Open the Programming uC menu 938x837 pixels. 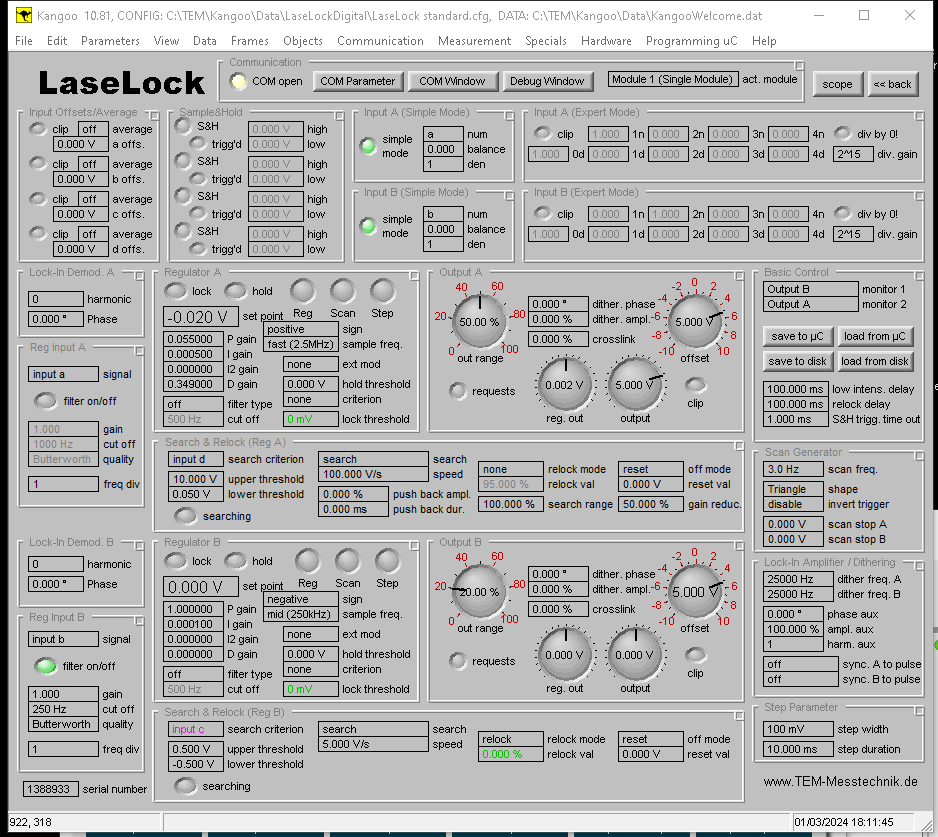coord(692,41)
